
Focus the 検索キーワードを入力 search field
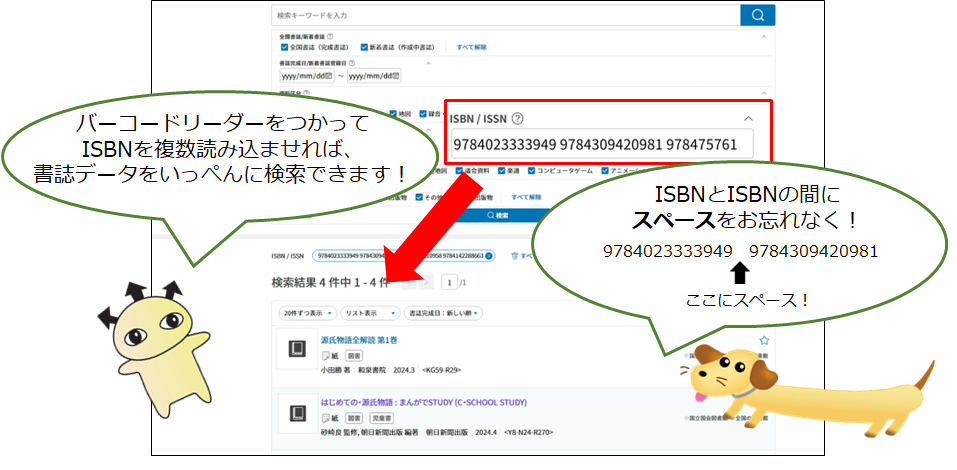pyautogui.click(x=505, y=15)
